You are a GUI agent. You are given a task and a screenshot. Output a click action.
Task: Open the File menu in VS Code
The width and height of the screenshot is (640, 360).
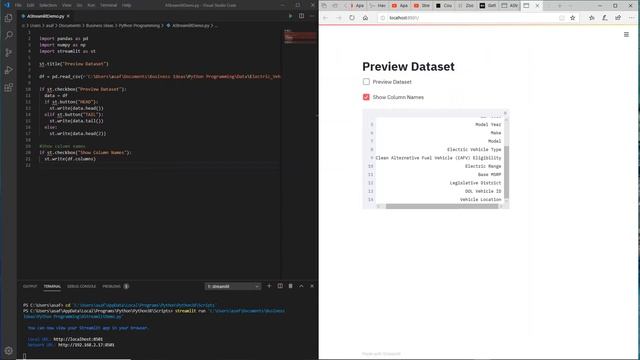pyautogui.click(x=18, y=5)
